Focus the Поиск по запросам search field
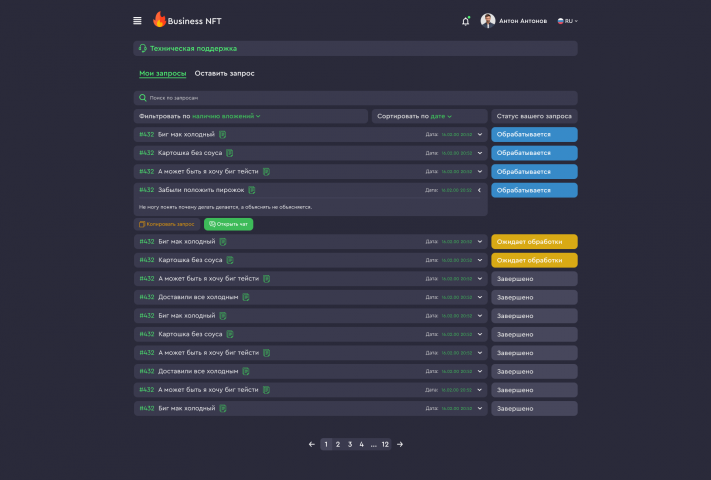711x480 pixels. pos(356,98)
